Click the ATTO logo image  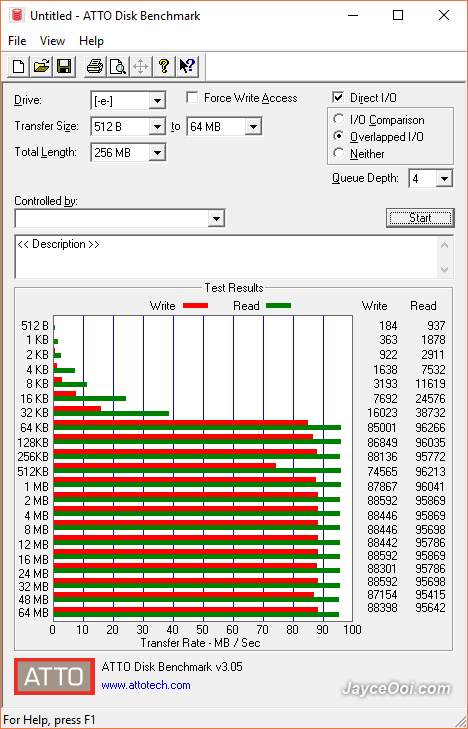54,676
